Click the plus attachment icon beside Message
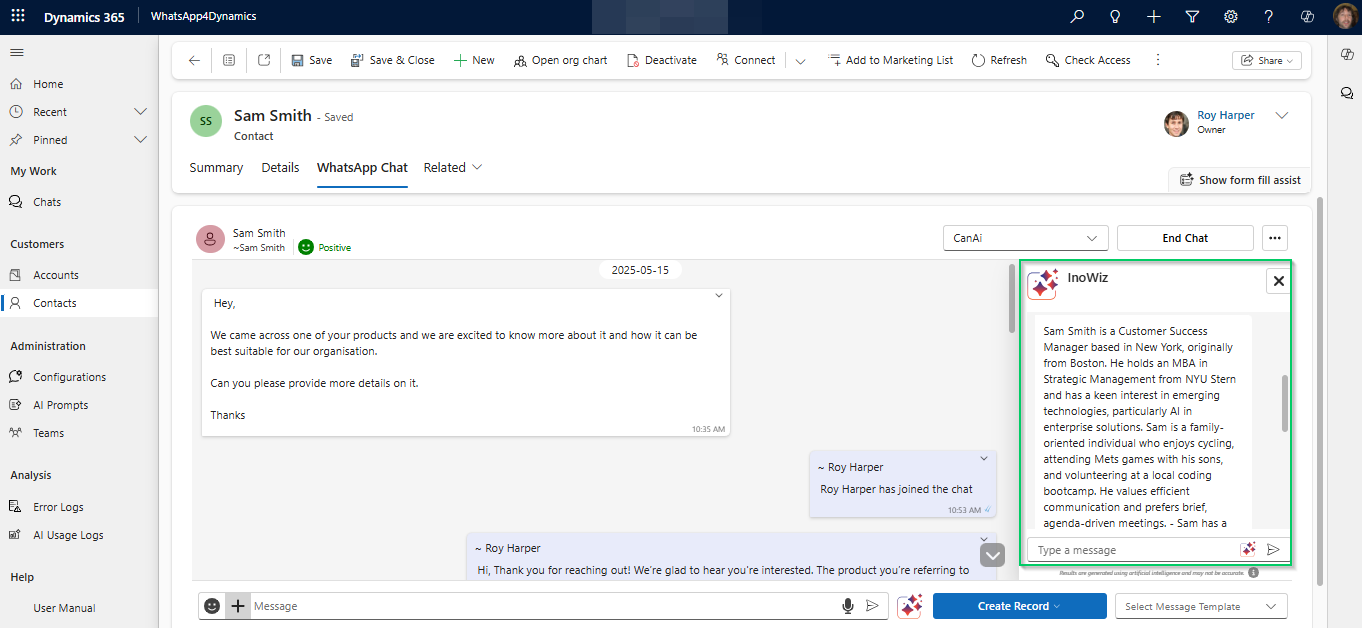 237,606
